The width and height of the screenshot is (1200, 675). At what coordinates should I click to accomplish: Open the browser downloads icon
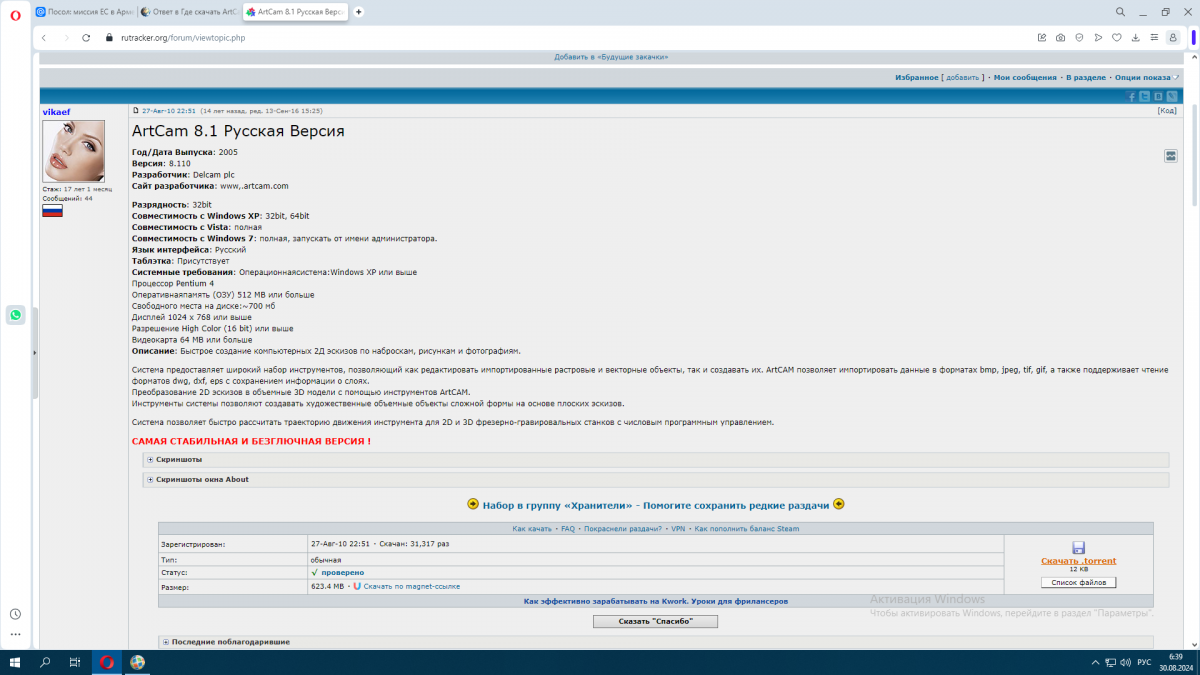(x=1135, y=38)
